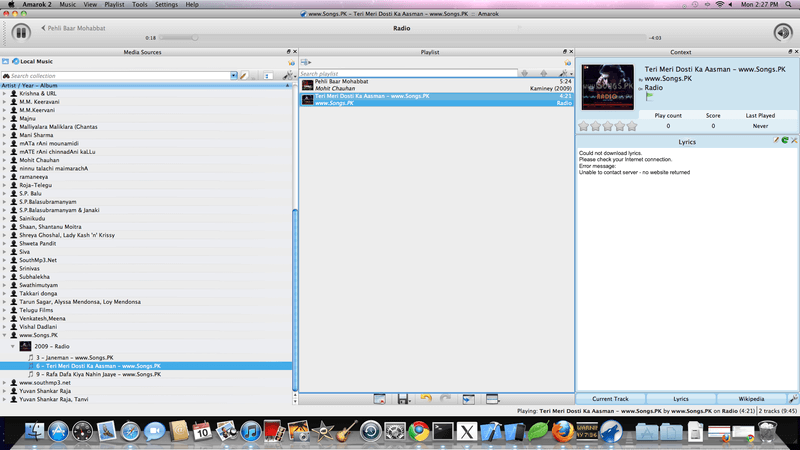Collapse the 2009 – Radio album

tap(13, 346)
